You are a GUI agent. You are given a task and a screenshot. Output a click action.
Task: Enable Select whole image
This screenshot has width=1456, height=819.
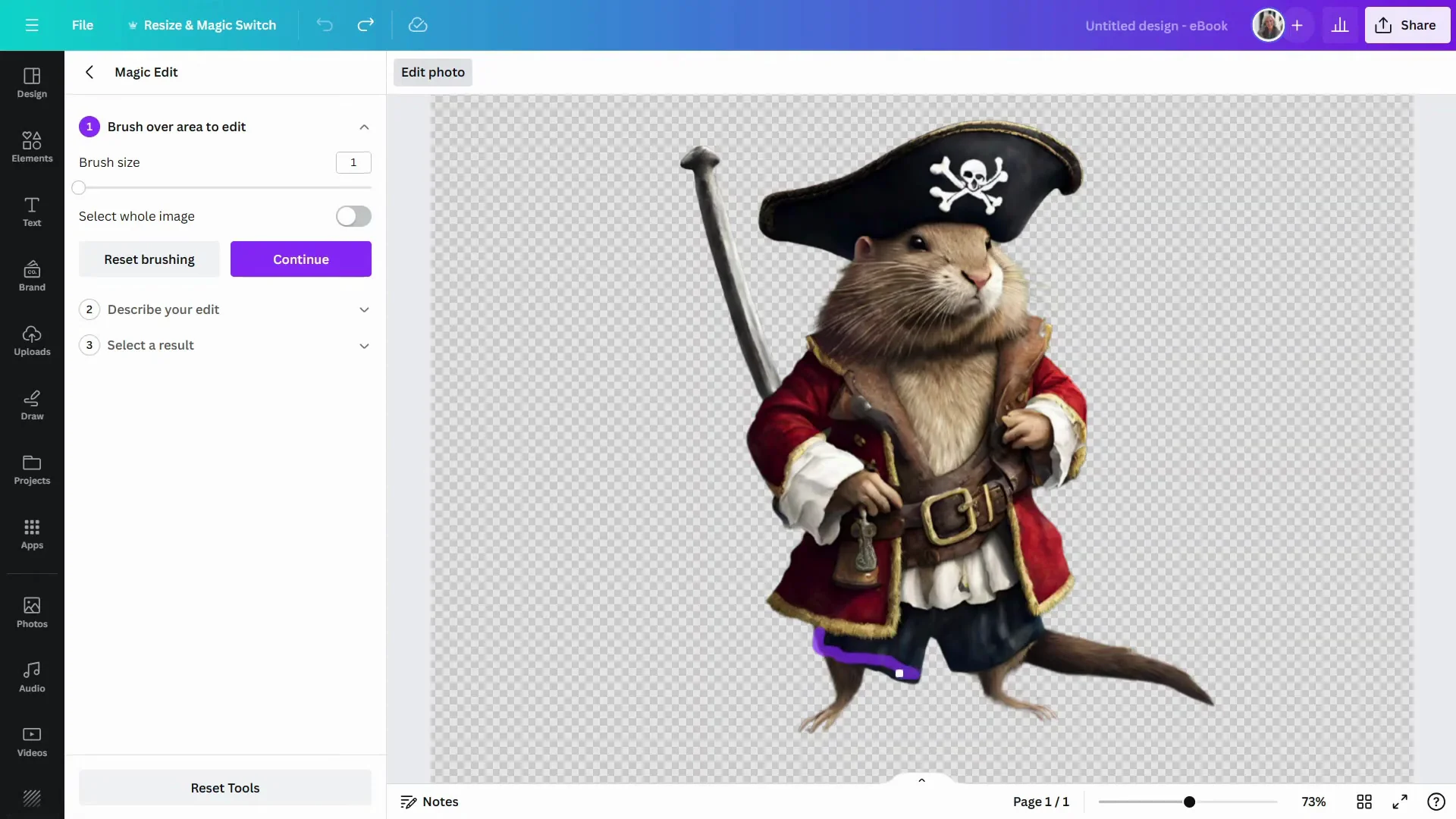353,216
